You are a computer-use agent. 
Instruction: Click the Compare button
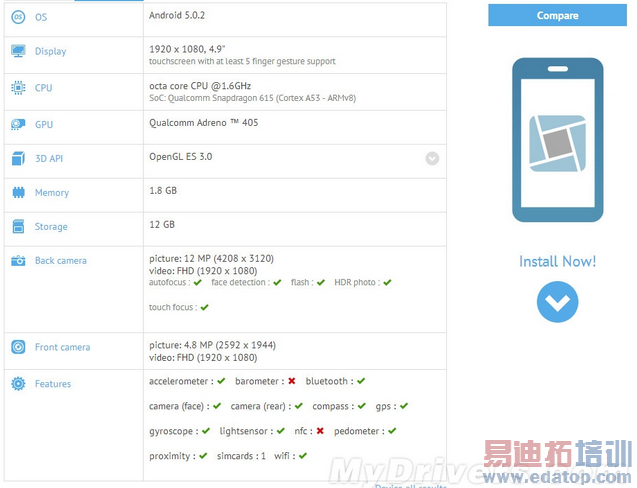point(557,15)
